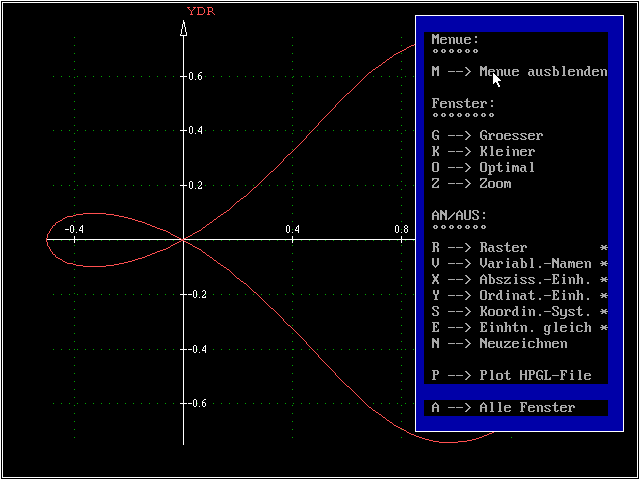Viewport: 640px width, 480px height.
Task: Click the Y-axis arrow head at top
Action: pos(183,29)
